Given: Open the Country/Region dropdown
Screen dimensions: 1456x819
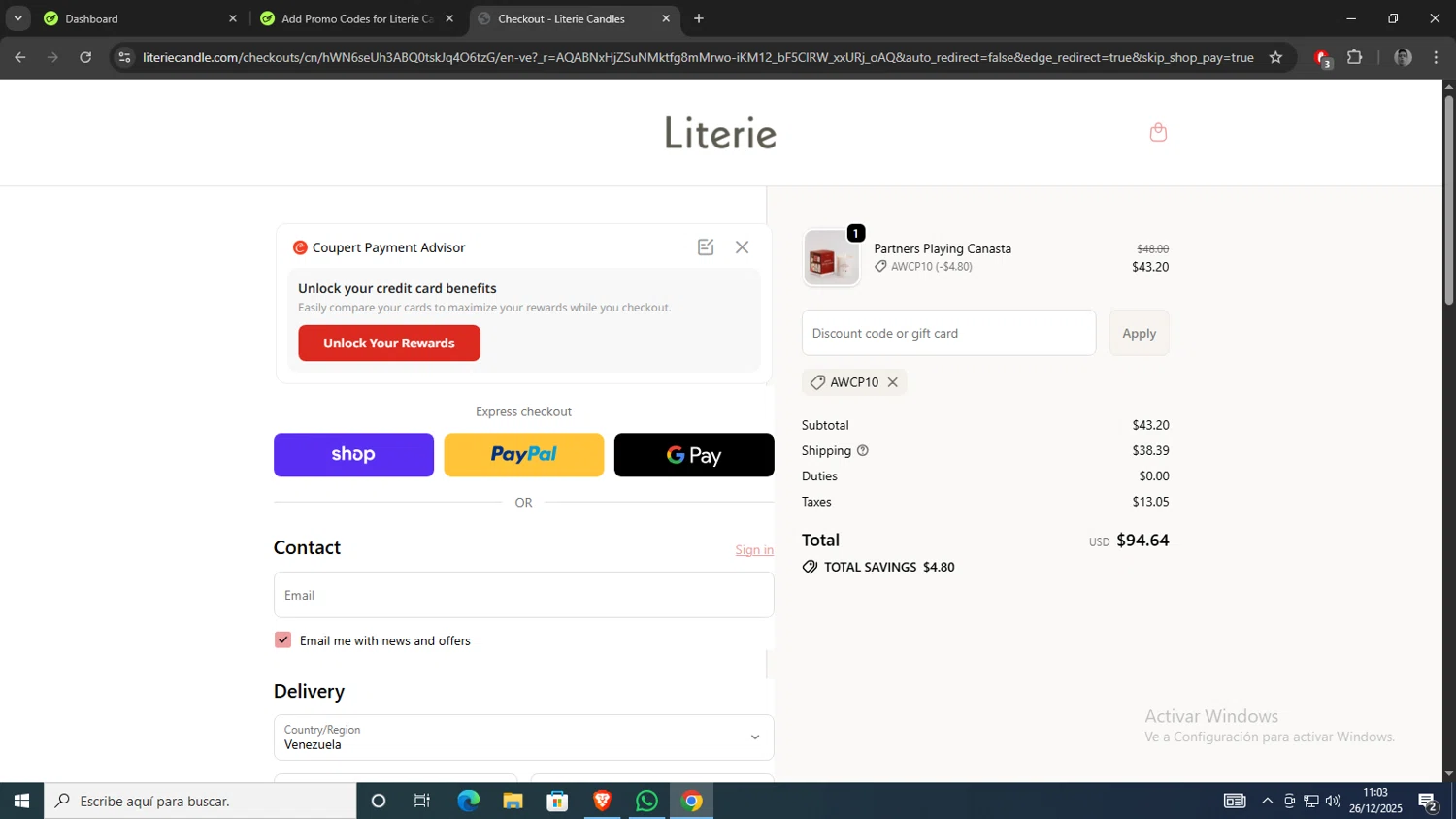Looking at the screenshot, I should click(x=524, y=737).
